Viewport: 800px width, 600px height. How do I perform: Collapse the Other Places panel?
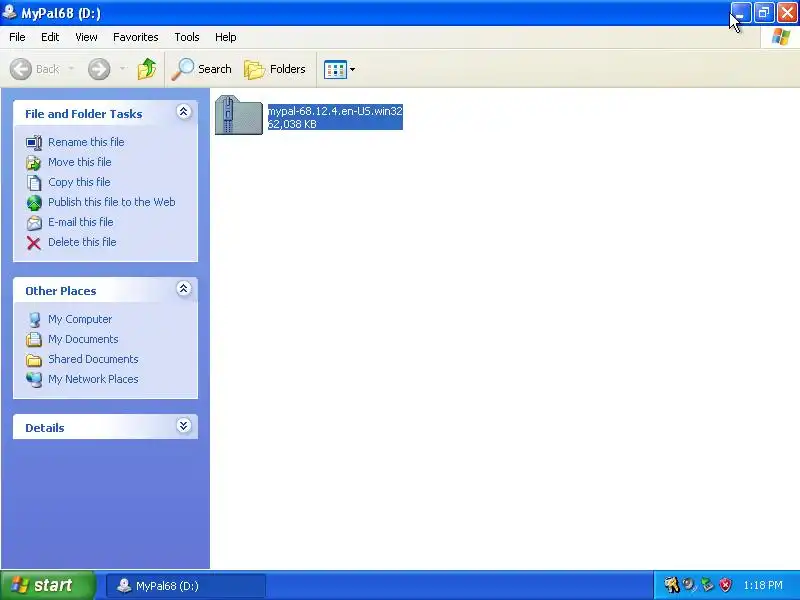184,289
